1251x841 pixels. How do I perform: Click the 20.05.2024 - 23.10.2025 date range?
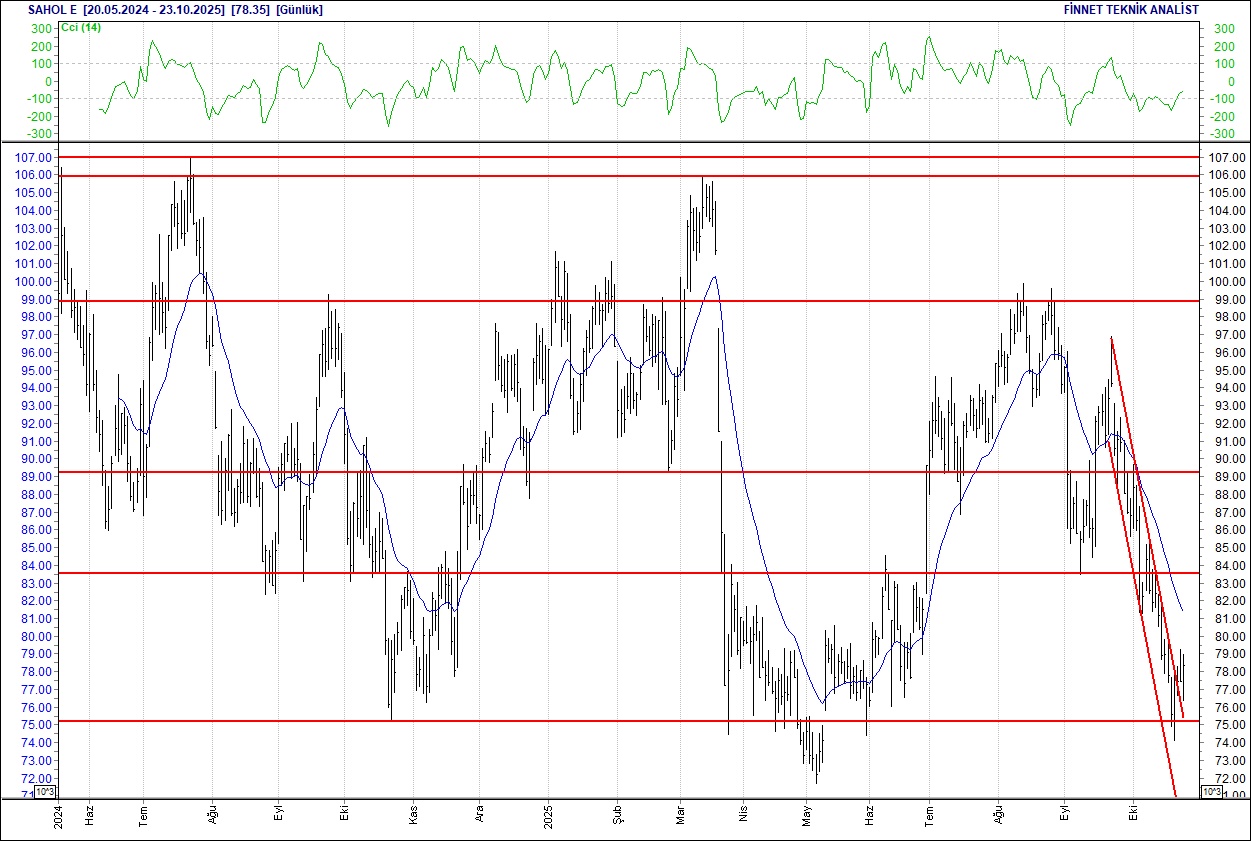click(153, 10)
